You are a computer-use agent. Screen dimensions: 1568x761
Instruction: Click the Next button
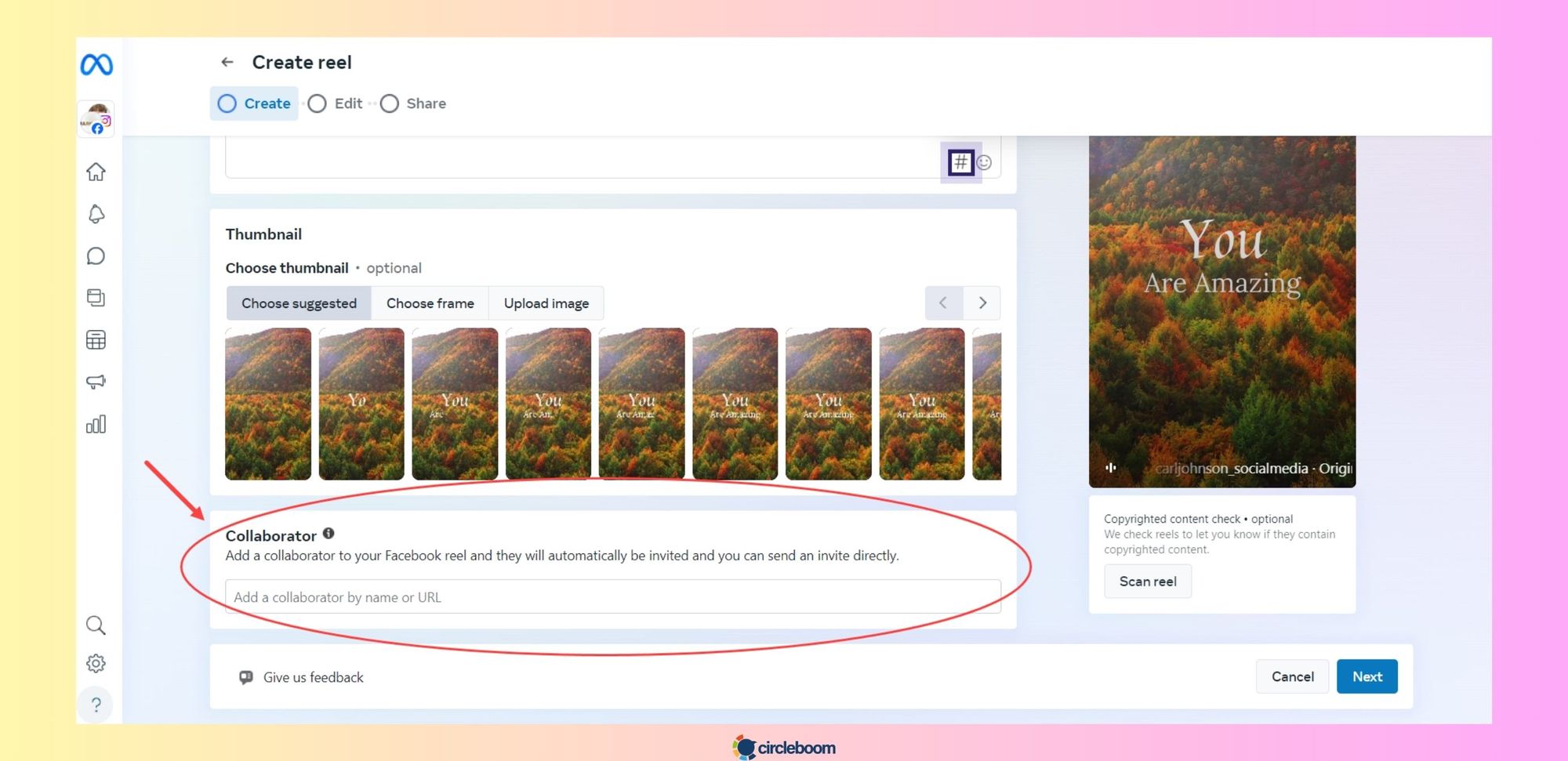click(x=1367, y=676)
